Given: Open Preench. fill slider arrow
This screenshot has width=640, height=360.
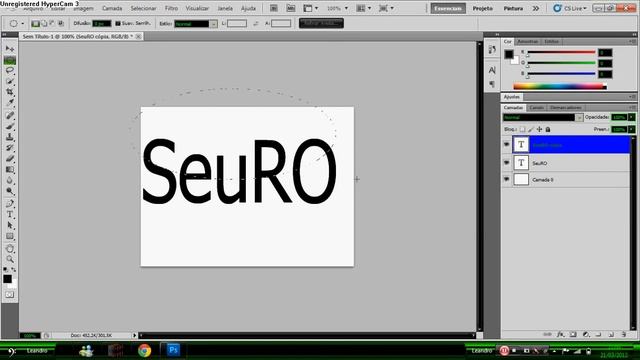Looking at the screenshot, I should (631, 129).
